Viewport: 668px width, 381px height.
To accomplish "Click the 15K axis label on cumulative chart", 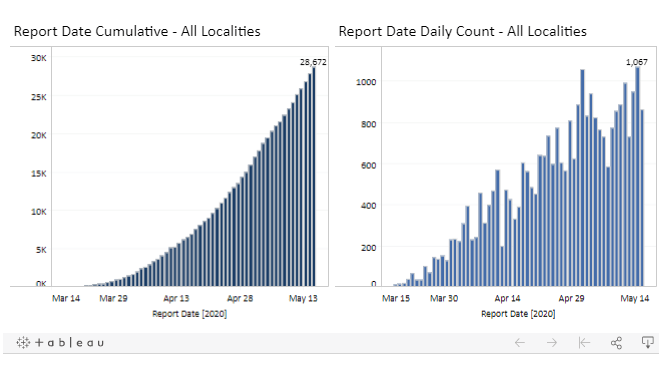I will (39, 173).
